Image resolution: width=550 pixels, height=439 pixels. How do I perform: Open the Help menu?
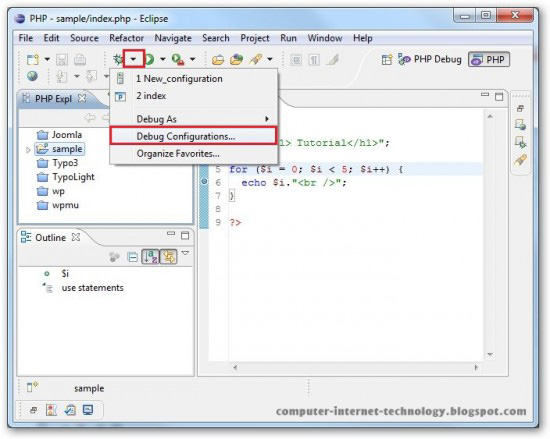coord(363,38)
